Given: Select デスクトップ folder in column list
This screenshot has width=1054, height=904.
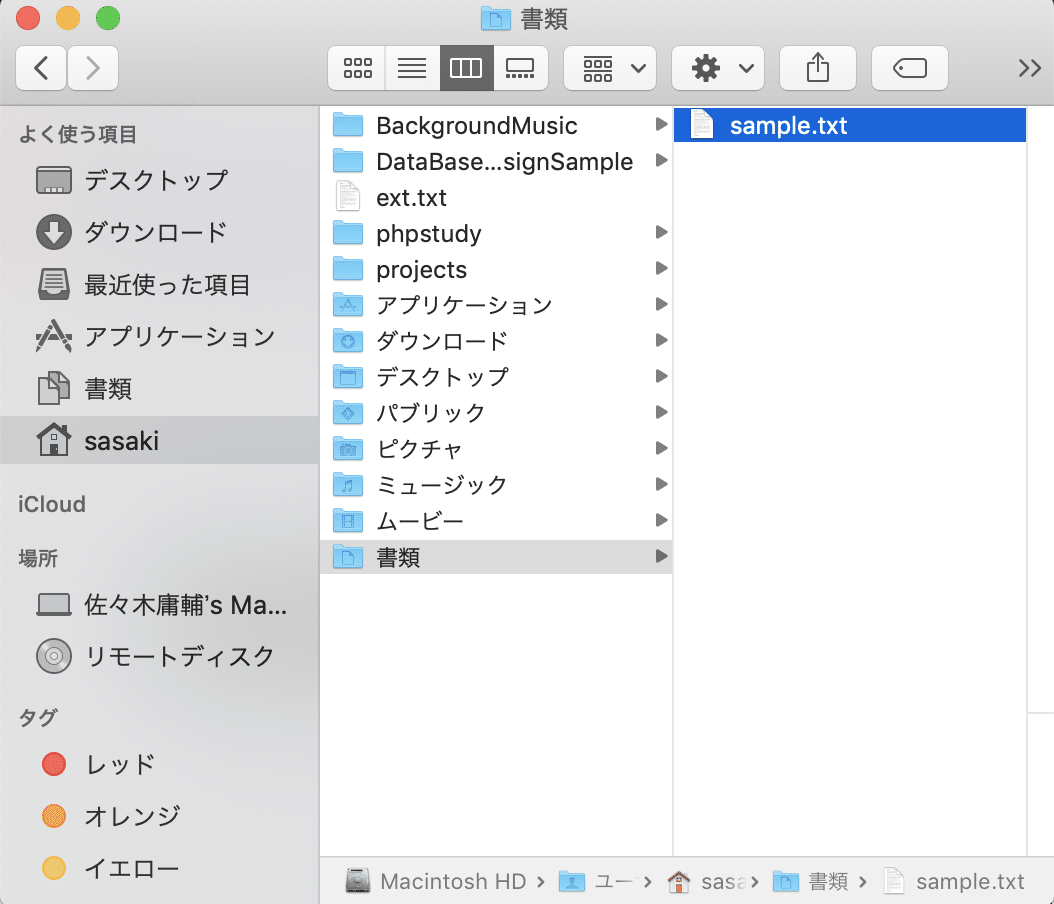Looking at the screenshot, I should (x=496, y=377).
